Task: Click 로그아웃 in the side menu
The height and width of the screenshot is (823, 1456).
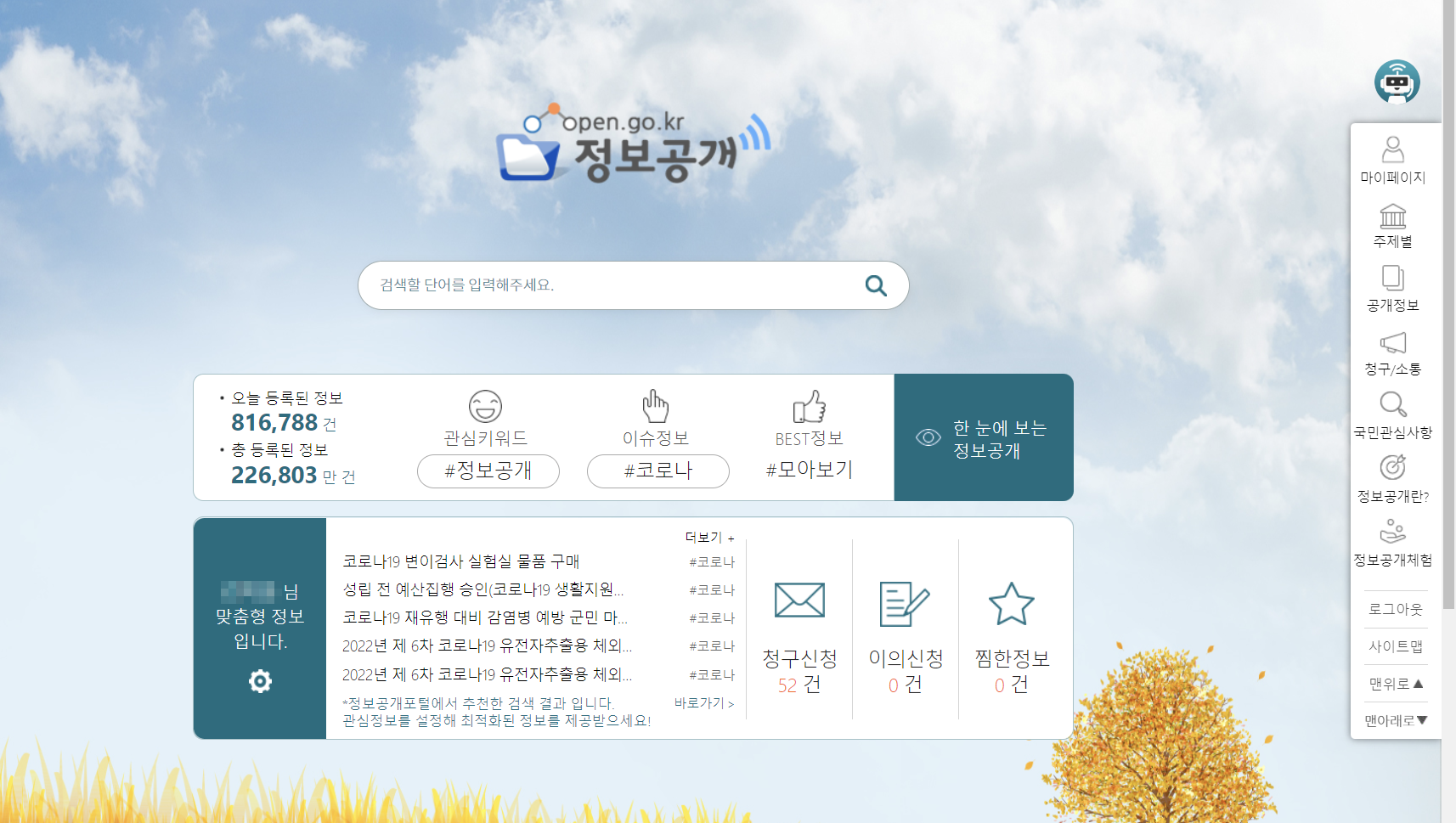Action: tap(1396, 609)
